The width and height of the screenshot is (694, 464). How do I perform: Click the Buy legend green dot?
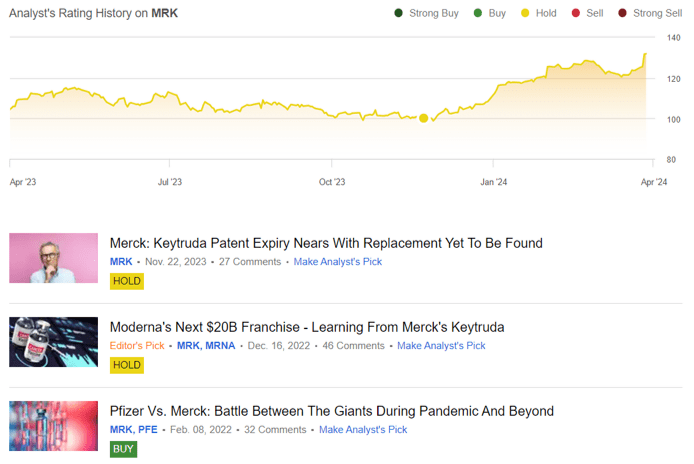coord(478,13)
